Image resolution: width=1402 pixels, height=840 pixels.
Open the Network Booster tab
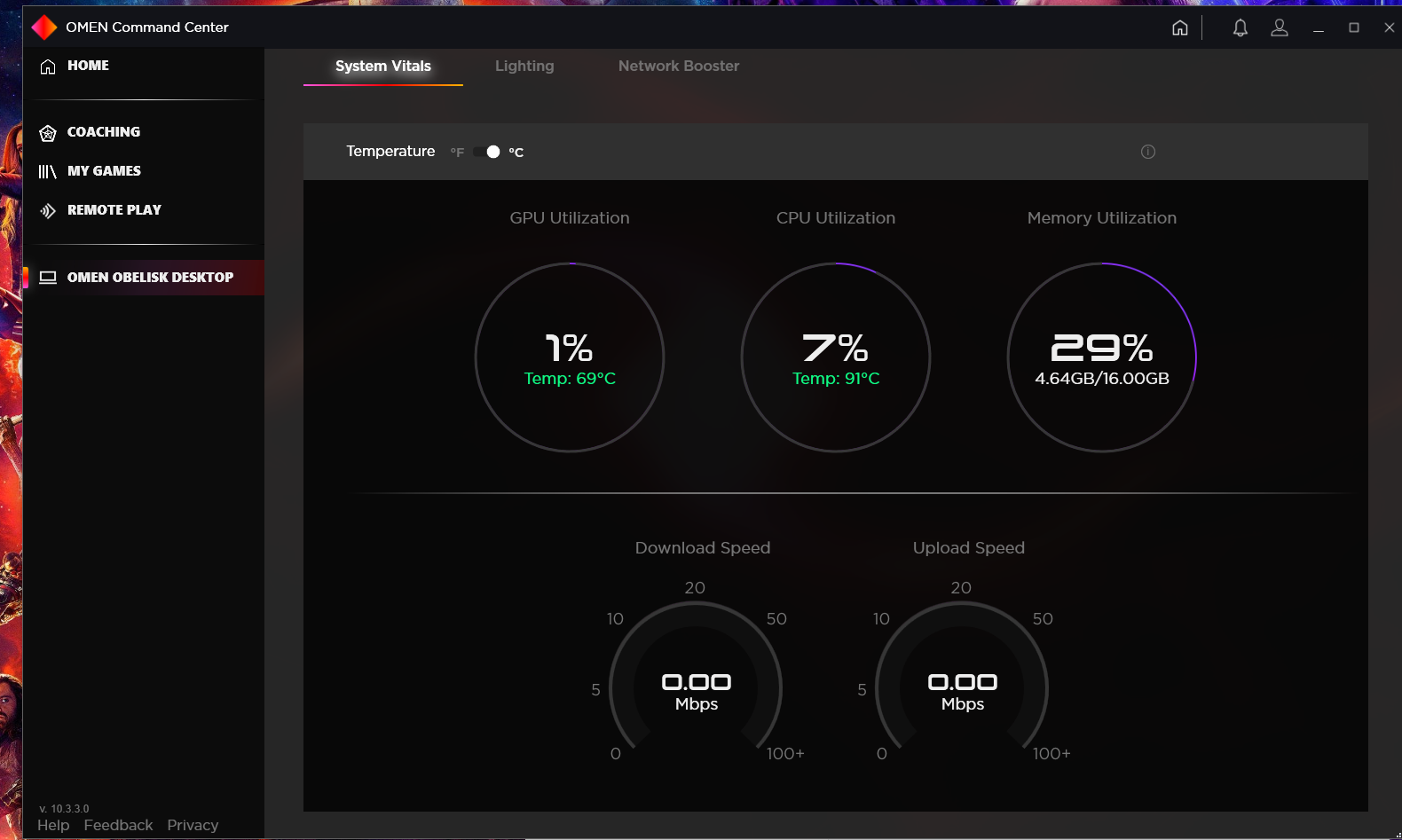[679, 67]
